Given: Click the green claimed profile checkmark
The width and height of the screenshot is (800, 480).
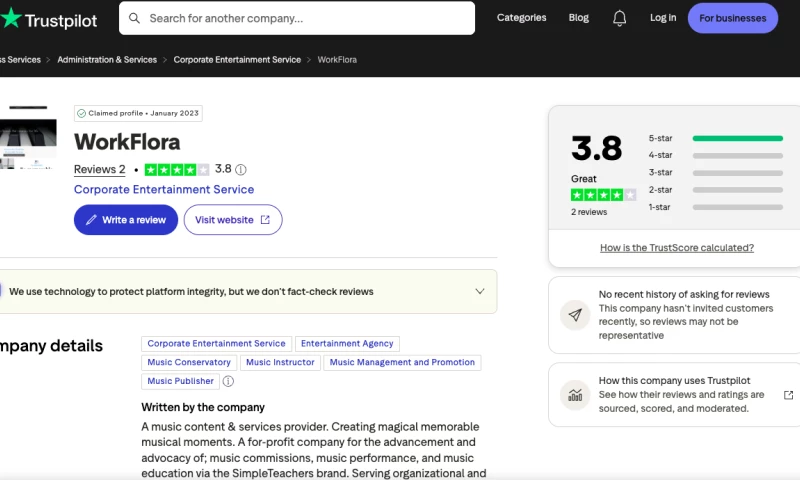Looking at the screenshot, I should (x=81, y=113).
